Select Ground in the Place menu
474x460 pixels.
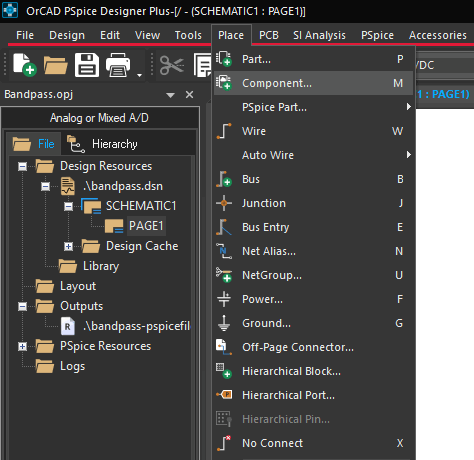point(313,323)
